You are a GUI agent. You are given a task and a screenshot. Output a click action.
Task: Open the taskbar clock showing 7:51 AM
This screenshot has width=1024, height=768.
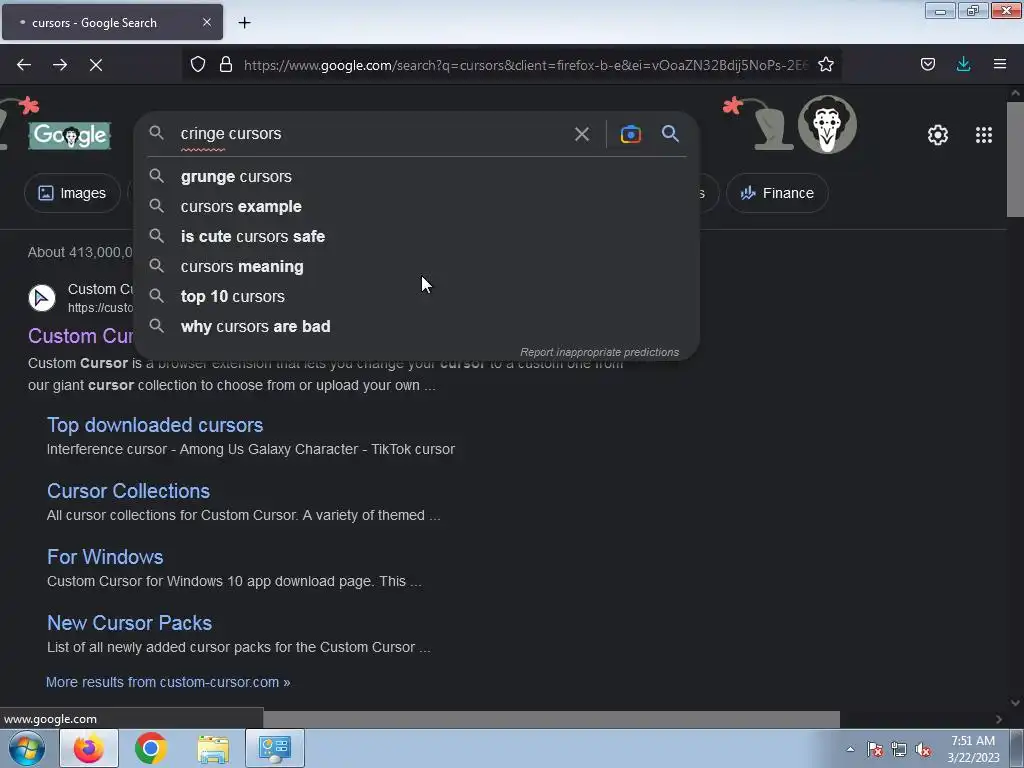[973, 749]
